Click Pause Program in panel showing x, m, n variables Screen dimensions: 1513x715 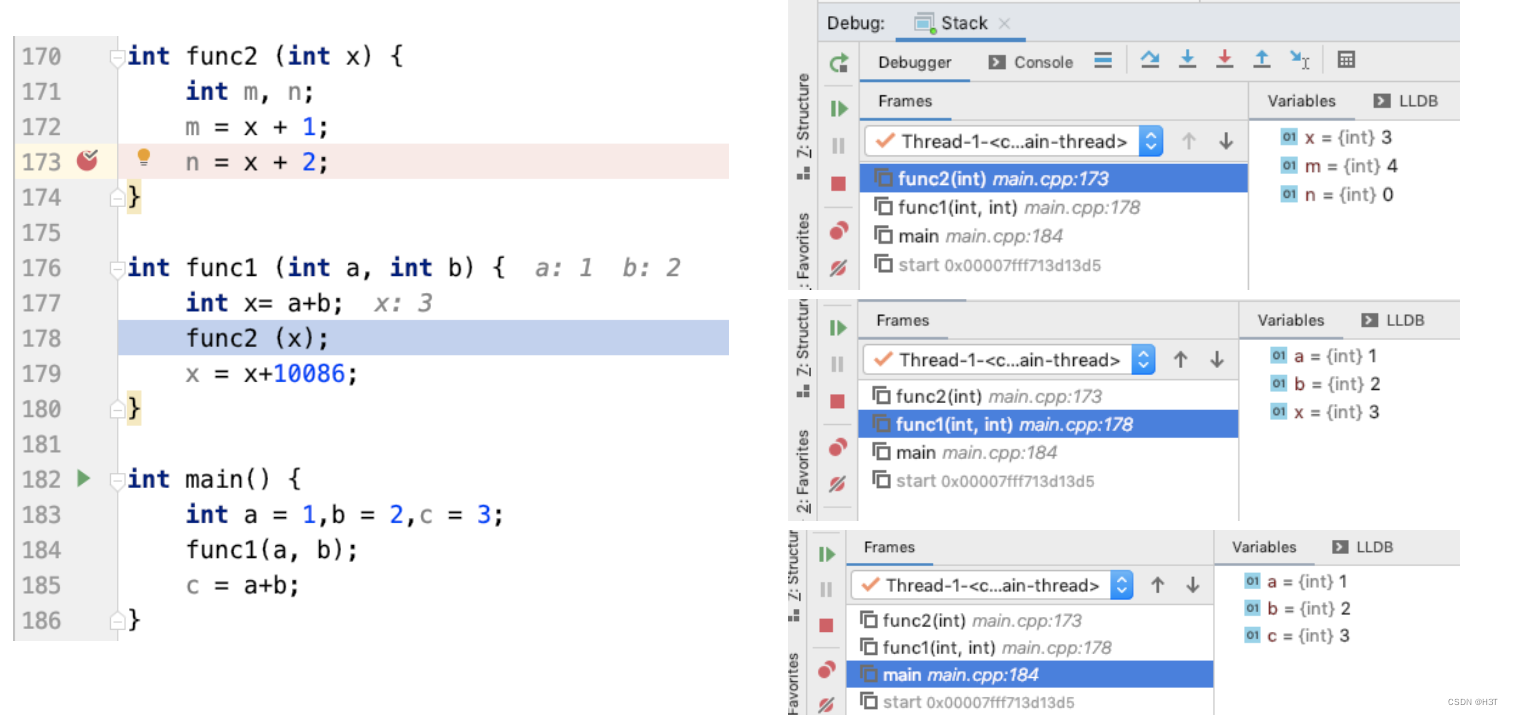pyautogui.click(x=838, y=145)
